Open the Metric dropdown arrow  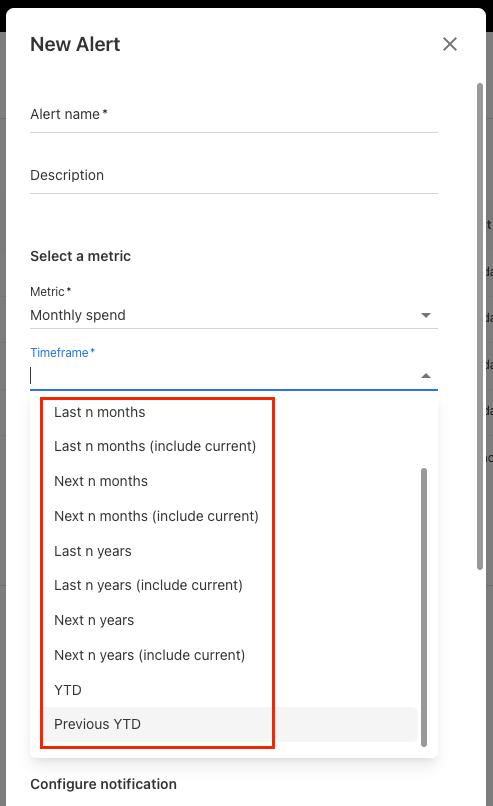[426, 315]
